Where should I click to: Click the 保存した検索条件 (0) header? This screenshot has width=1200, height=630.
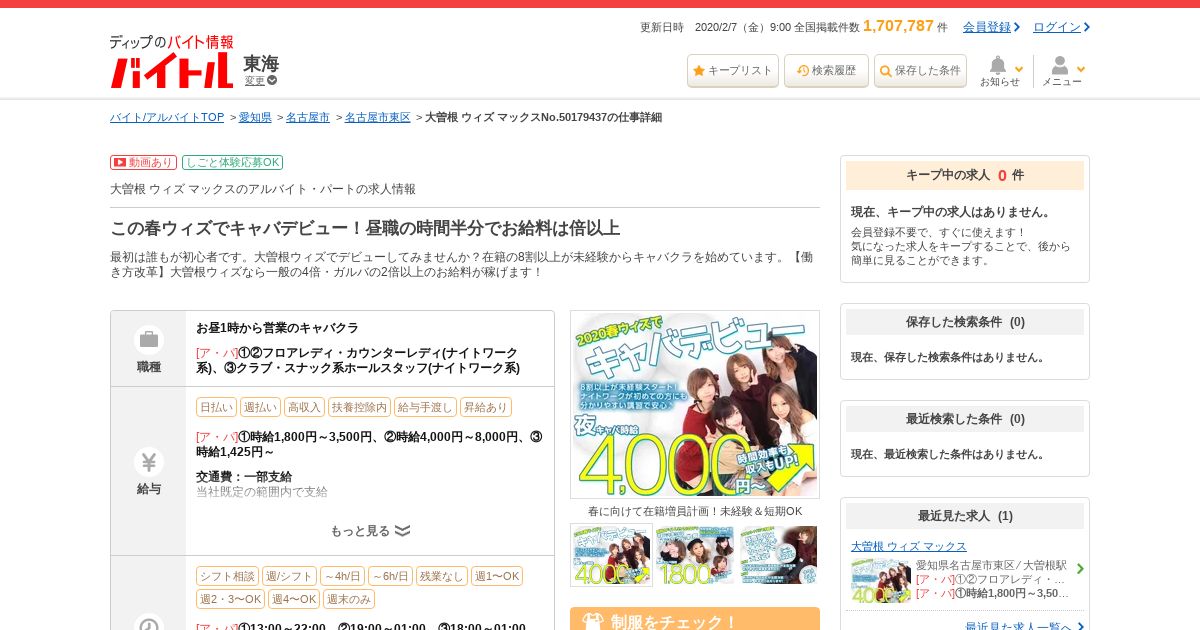pyautogui.click(x=965, y=322)
